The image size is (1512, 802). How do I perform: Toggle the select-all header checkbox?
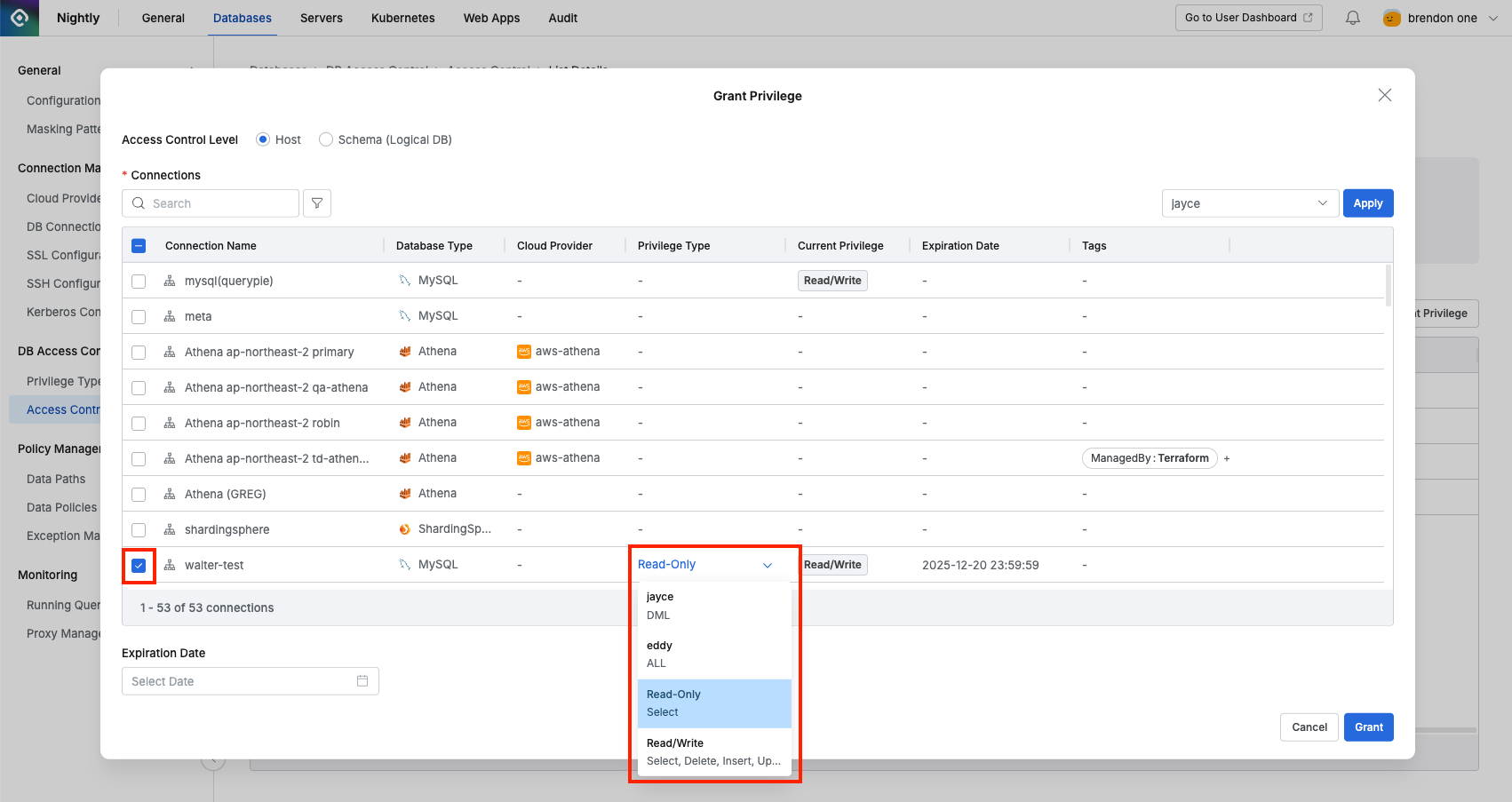(139, 246)
